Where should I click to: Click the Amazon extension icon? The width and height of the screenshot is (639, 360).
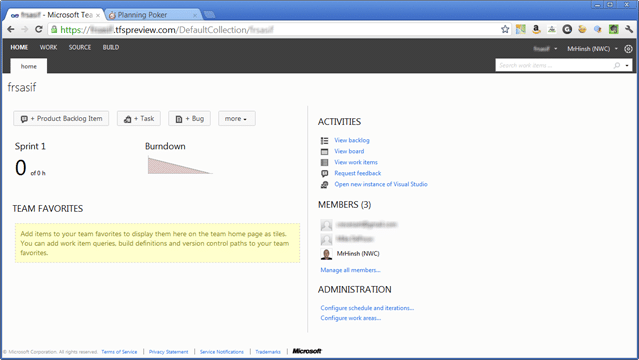click(x=536, y=29)
